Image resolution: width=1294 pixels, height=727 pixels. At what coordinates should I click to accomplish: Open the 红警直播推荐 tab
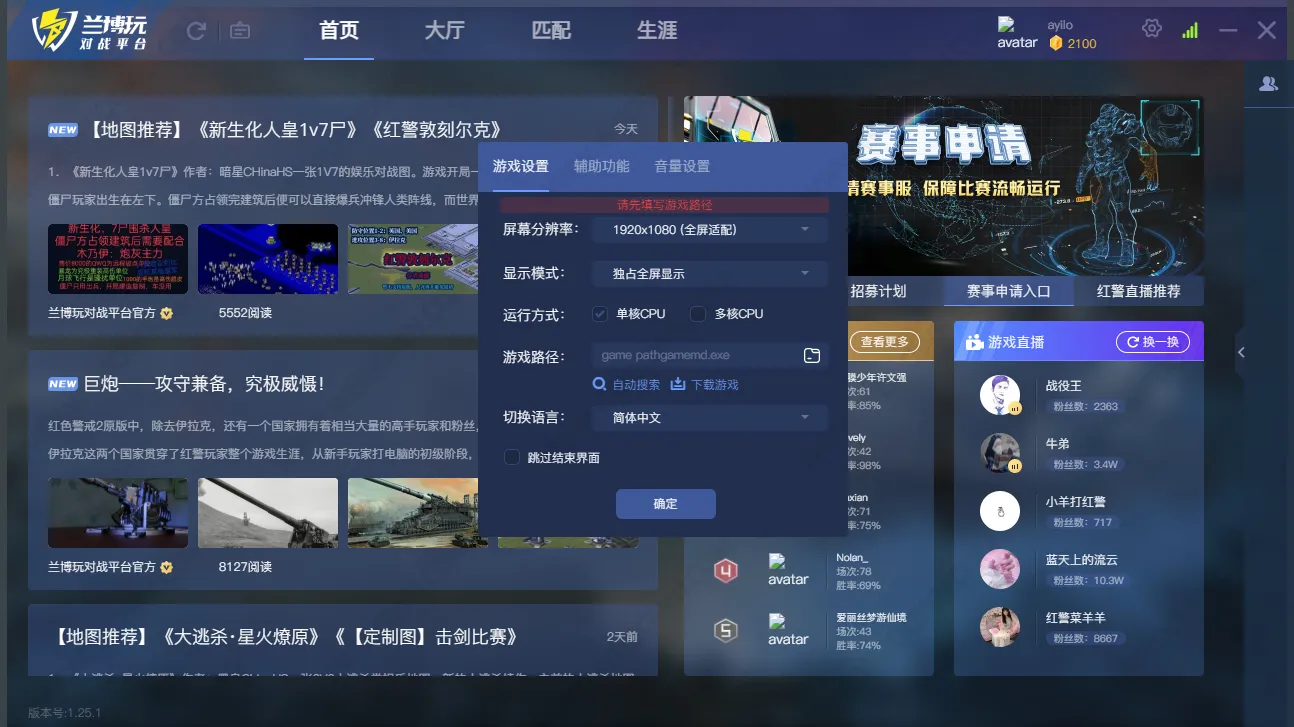coord(1139,291)
